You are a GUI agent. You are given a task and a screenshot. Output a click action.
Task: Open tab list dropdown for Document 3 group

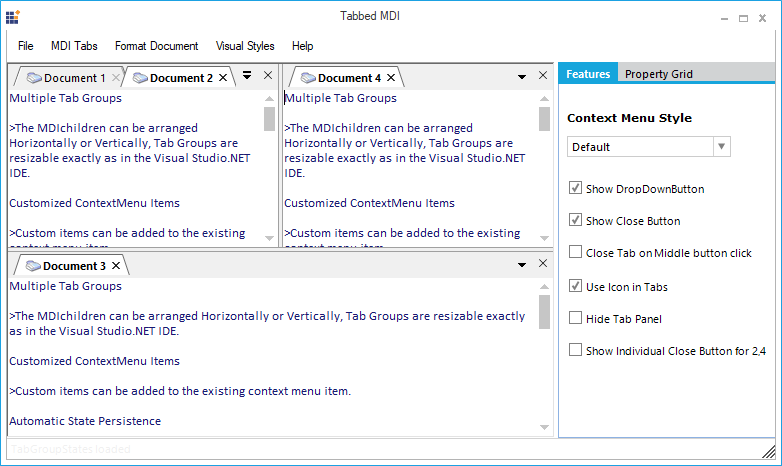[522, 265]
